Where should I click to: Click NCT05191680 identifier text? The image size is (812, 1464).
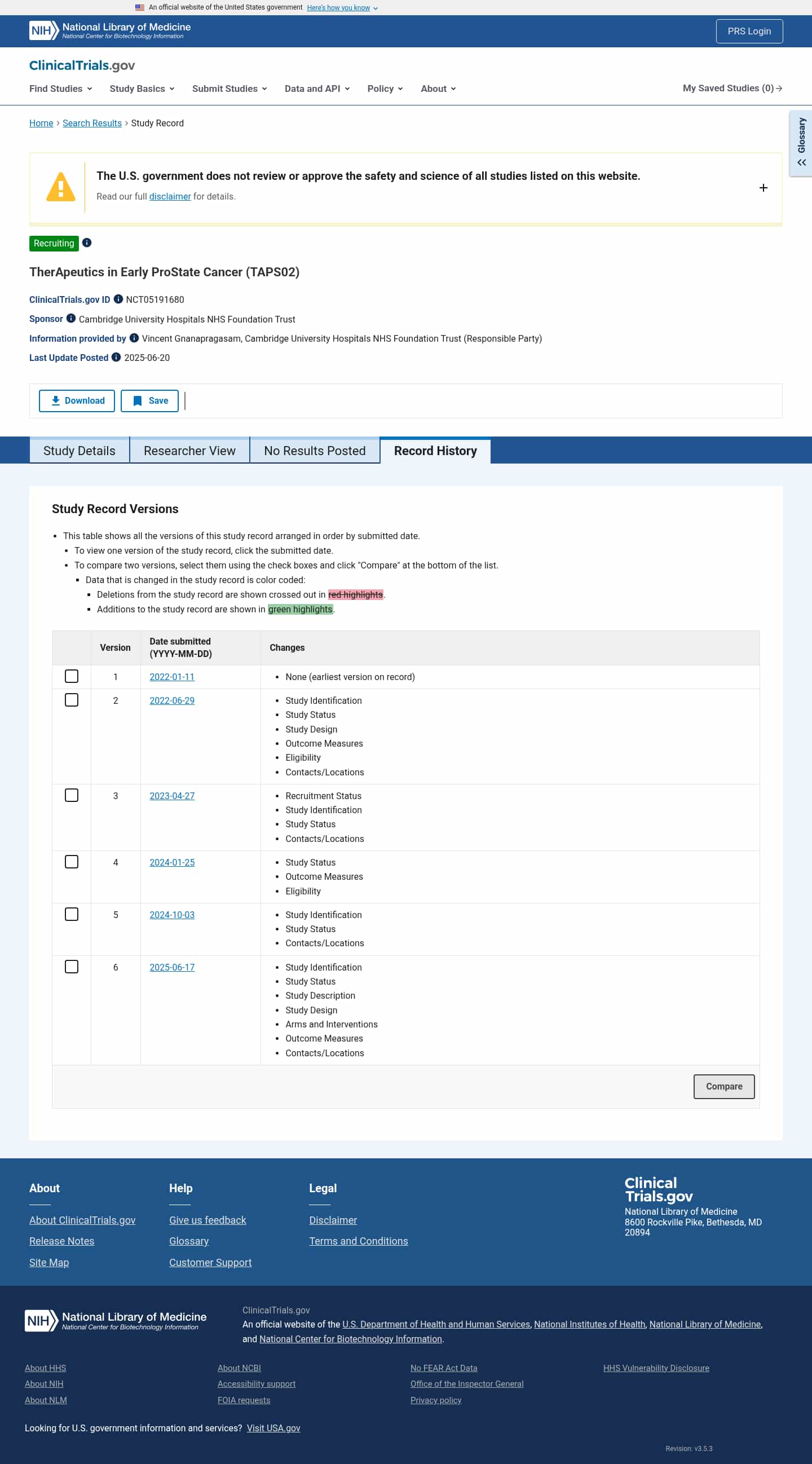(x=155, y=299)
